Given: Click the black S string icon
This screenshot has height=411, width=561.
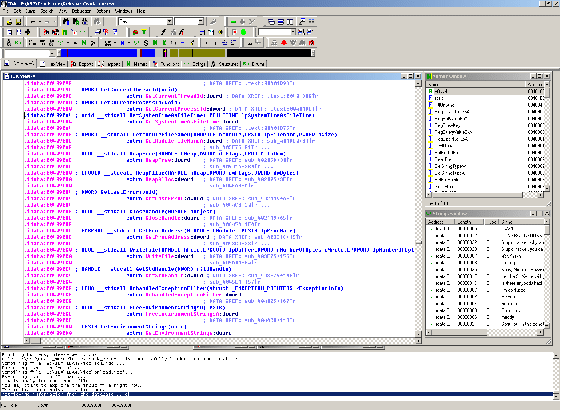Looking at the screenshot, I should [146, 43].
